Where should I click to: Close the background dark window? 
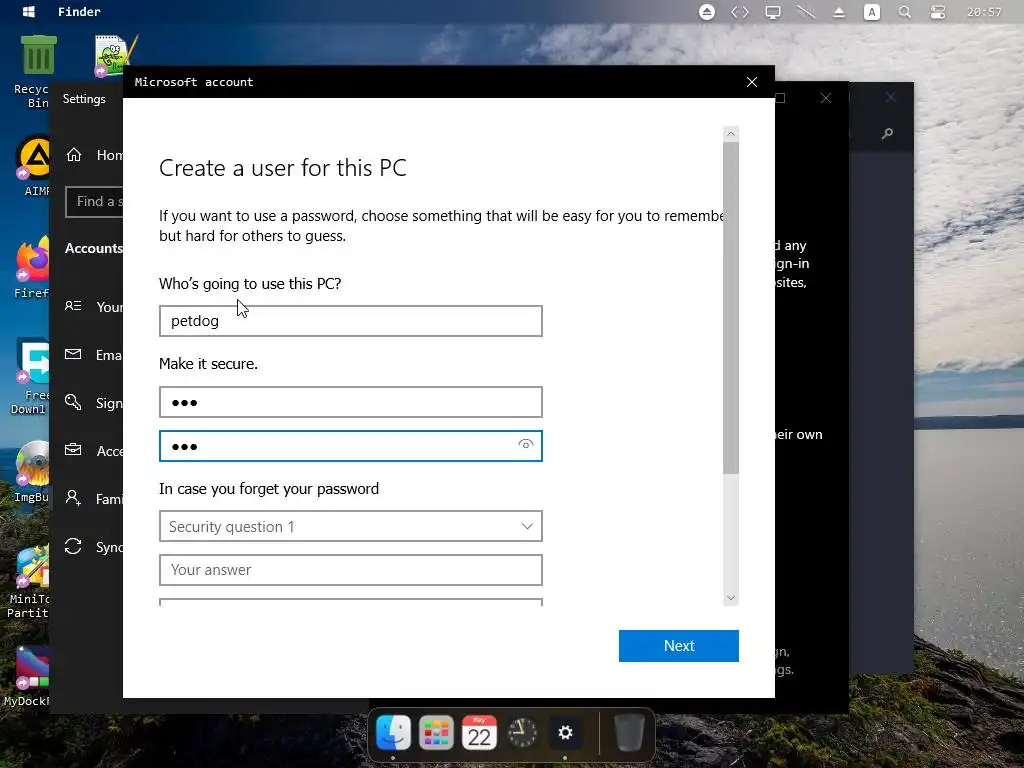click(891, 97)
